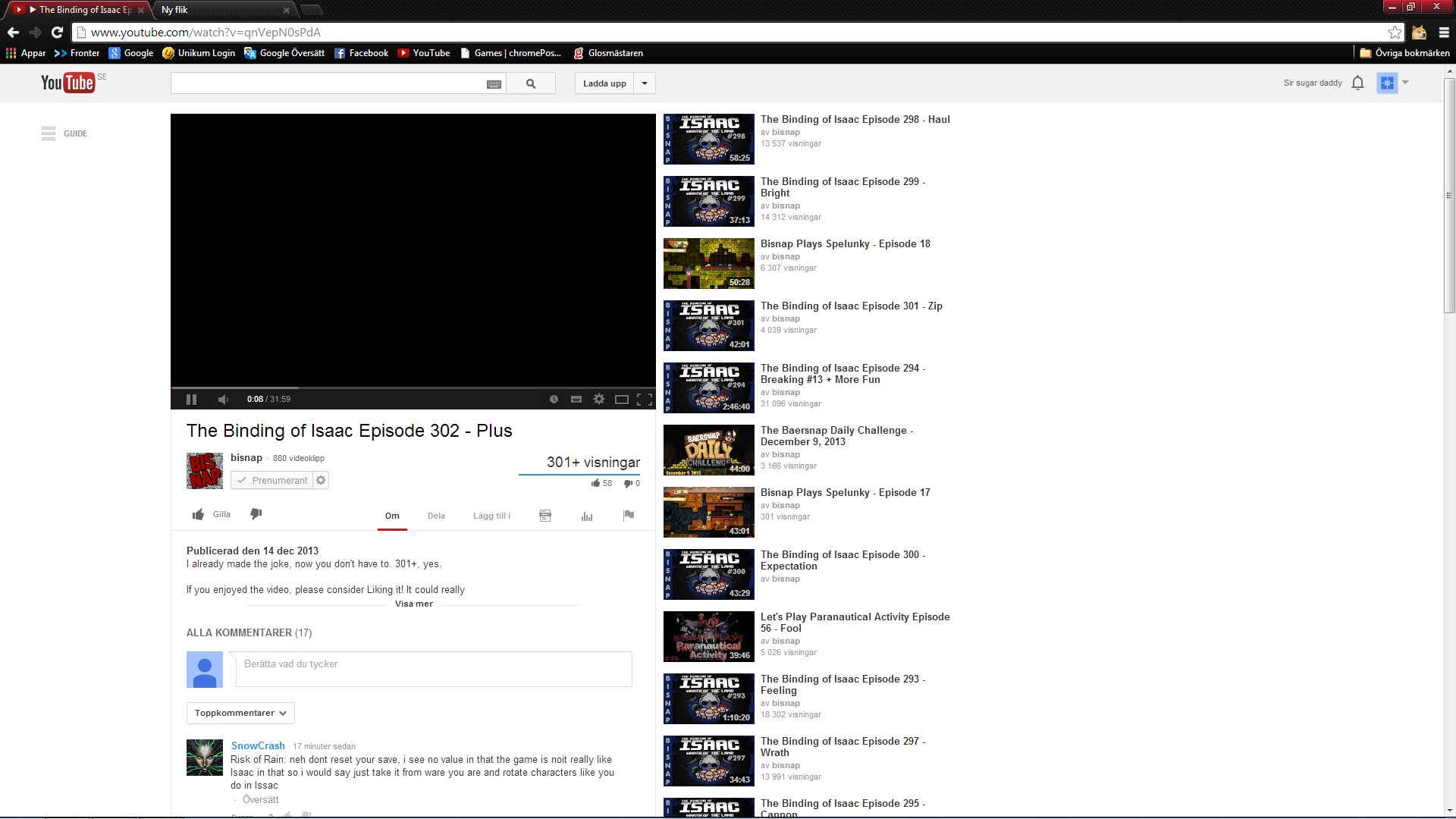Screen dimensions: 1456x819
Task: Open Appar bookmarks shortcut
Action: click(x=26, y=53)
